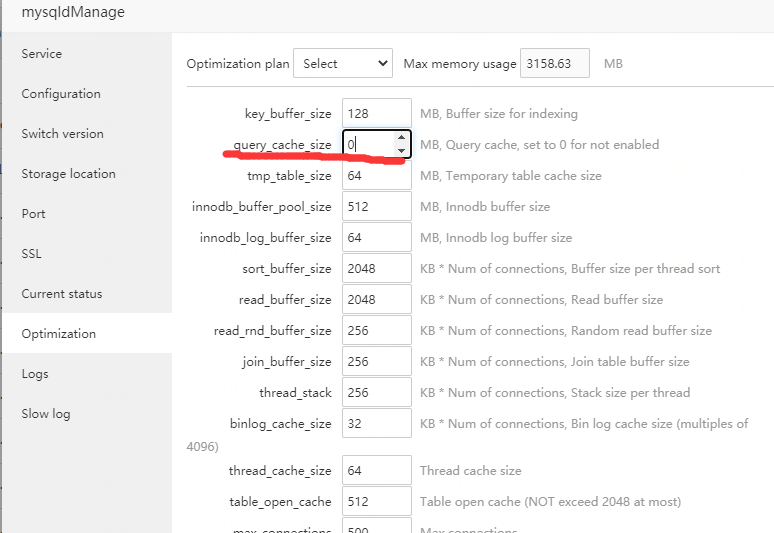Click the tmp_table_size input box
Viewport: 774px width, 533px height.
click(377, 175)
